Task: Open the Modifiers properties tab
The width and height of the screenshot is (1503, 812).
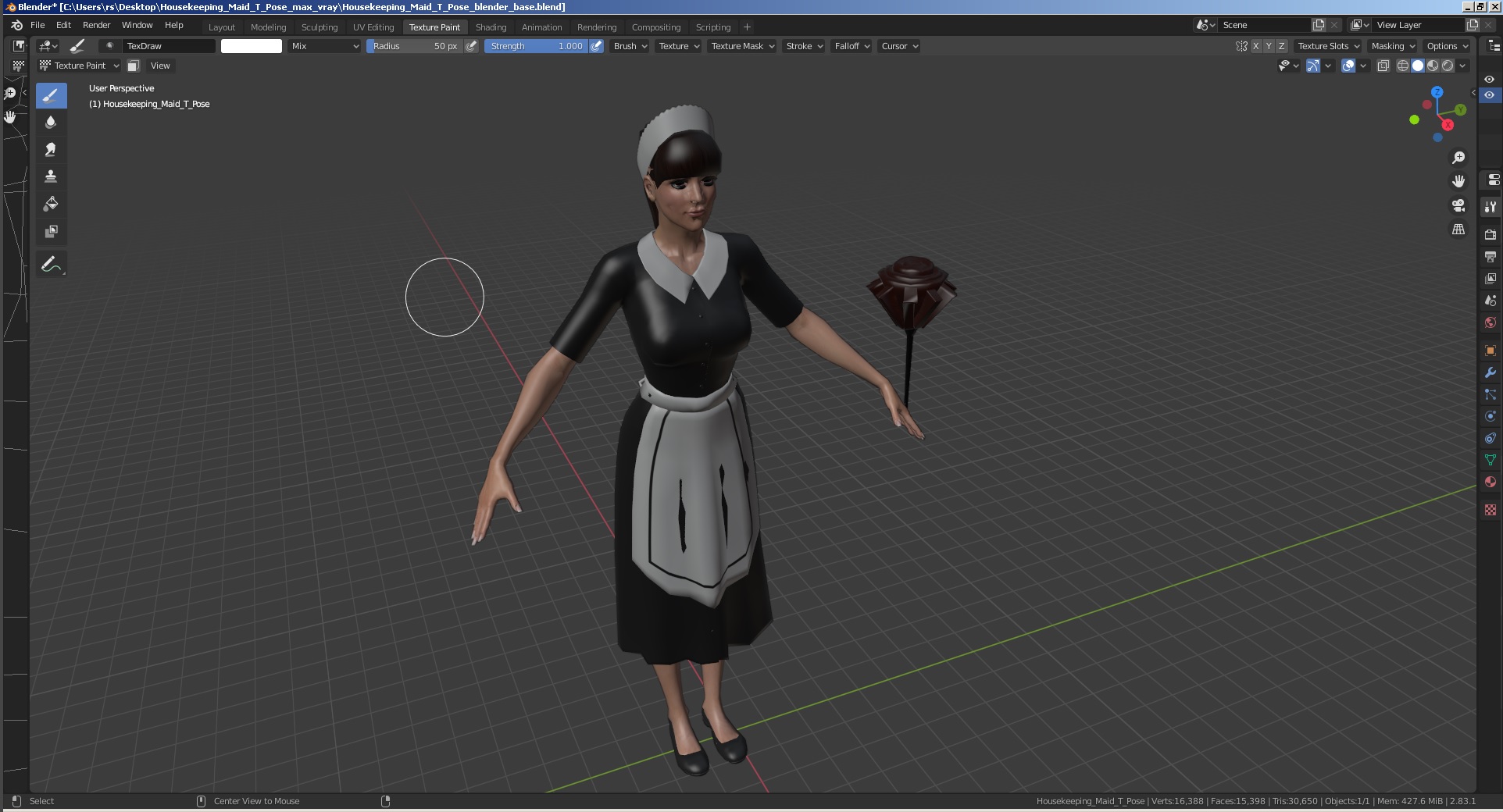Action: tap(1491, 372)
